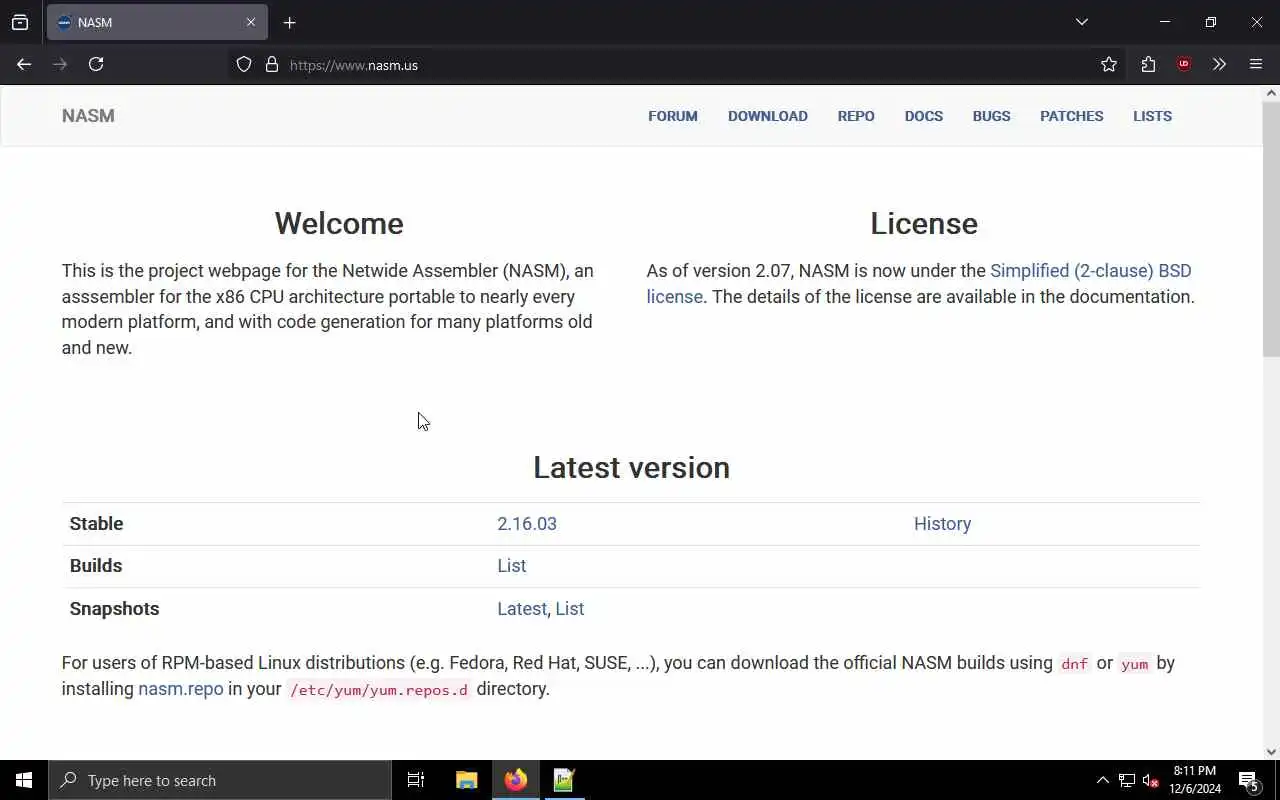This screenshot has height=800, width=1280.
Task: Open the LISTS navigation item
Action: [1152, 116]
